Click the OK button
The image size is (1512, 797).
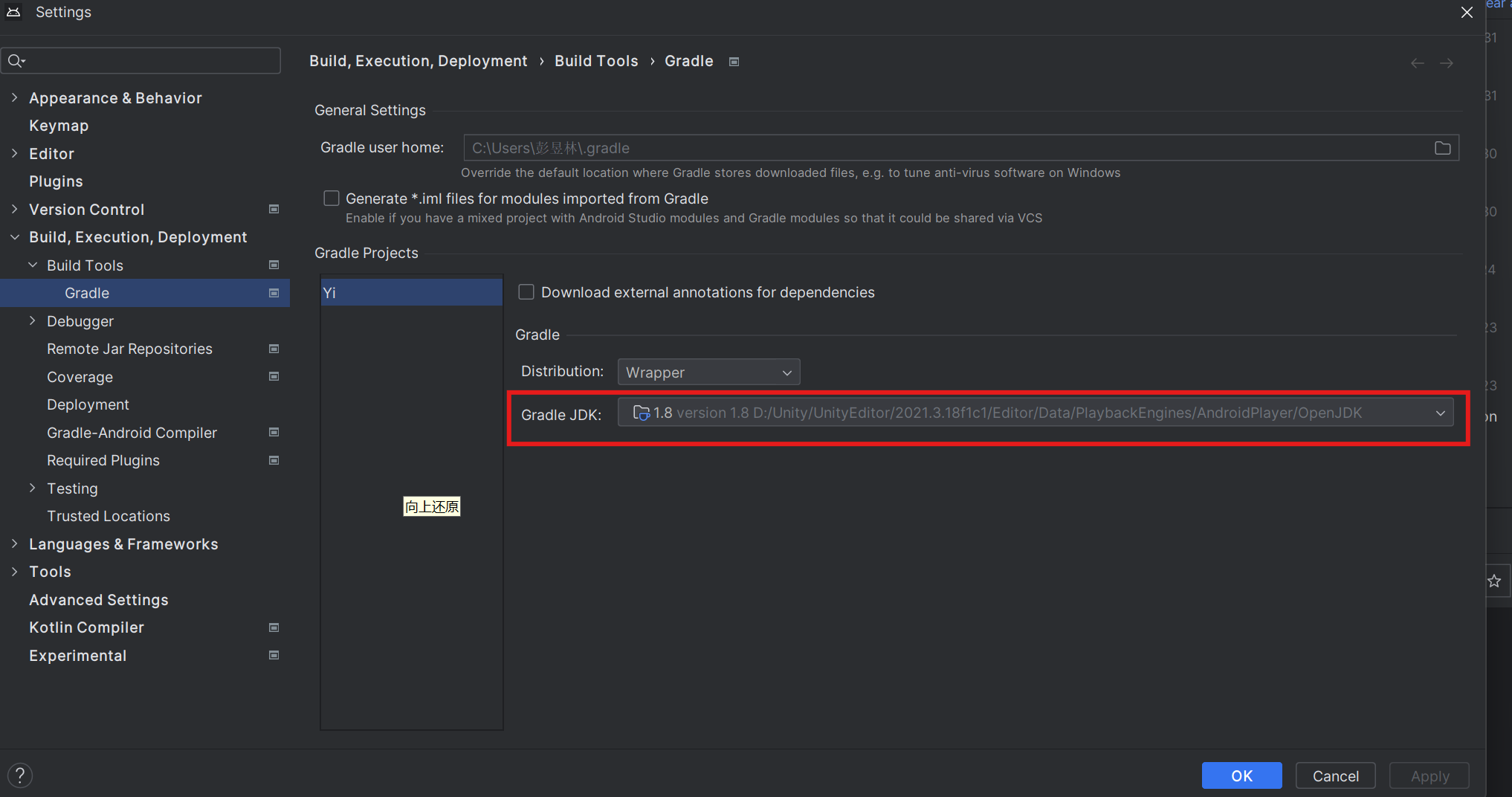[1241, 775]
